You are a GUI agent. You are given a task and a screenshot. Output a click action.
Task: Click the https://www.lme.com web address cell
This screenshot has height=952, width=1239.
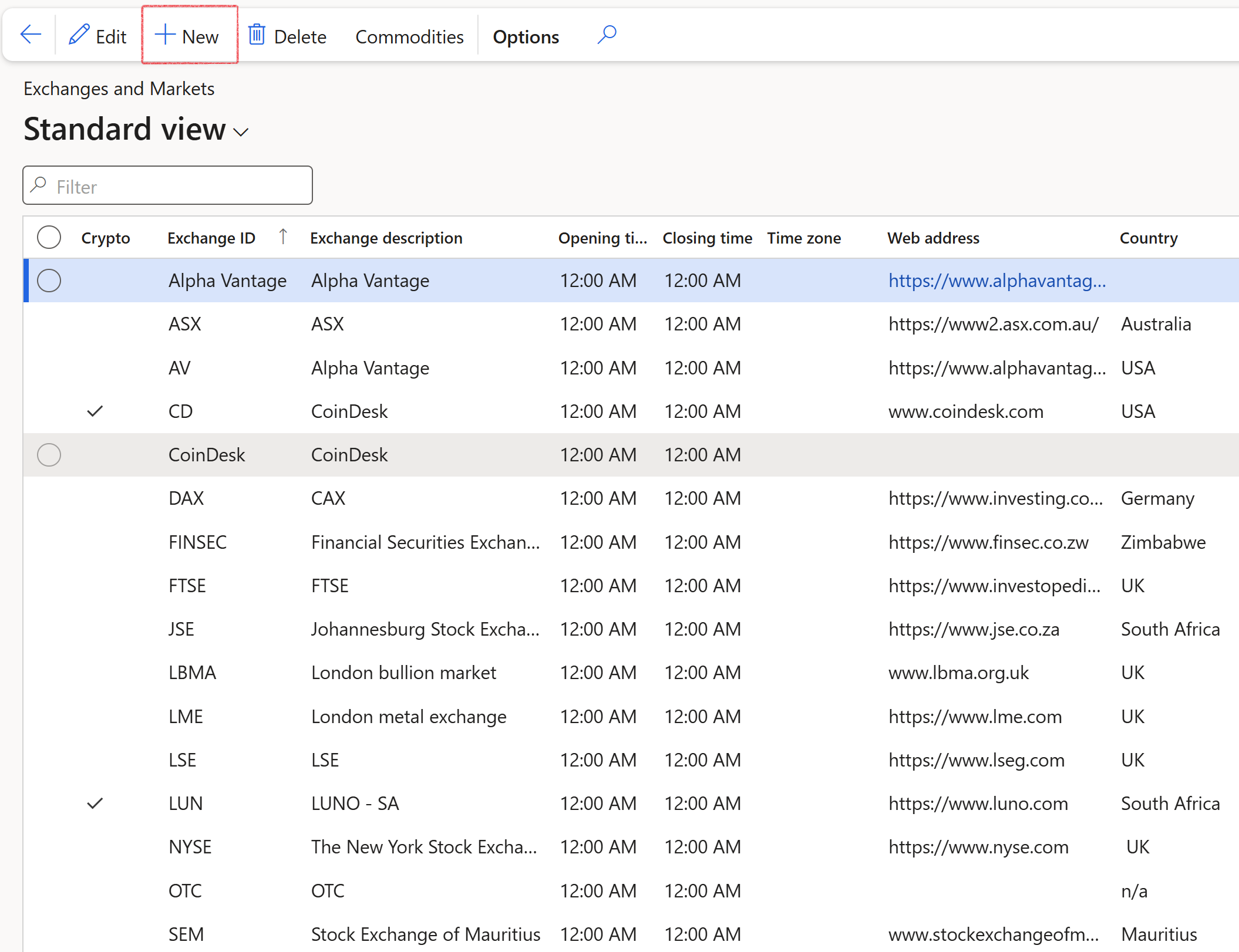pos(975,717)
